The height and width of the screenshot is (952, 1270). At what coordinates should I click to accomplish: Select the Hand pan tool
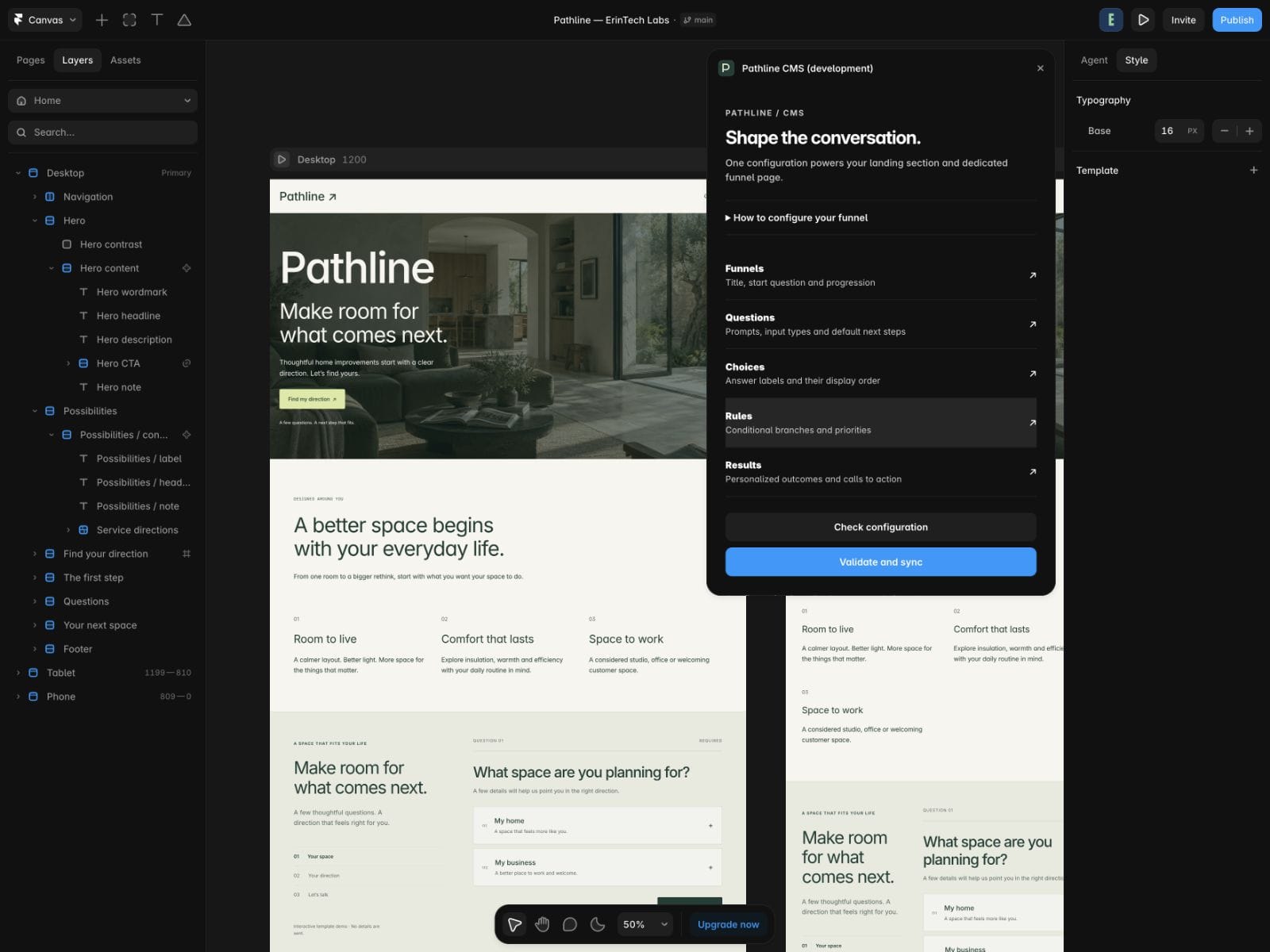pyautogui.click(x=542, y=924)
